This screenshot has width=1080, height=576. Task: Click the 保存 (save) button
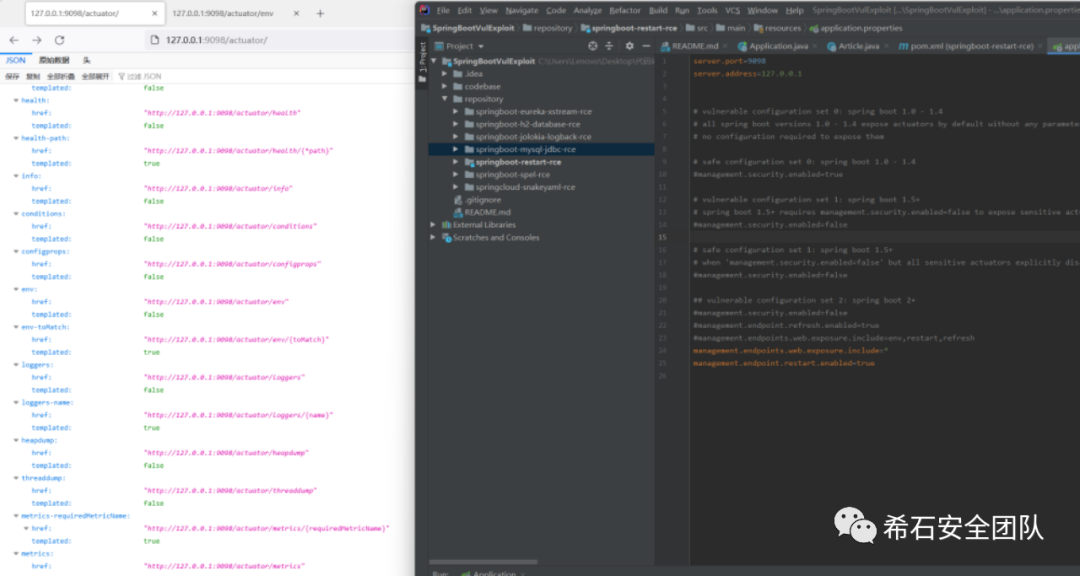tap(12, 76)
